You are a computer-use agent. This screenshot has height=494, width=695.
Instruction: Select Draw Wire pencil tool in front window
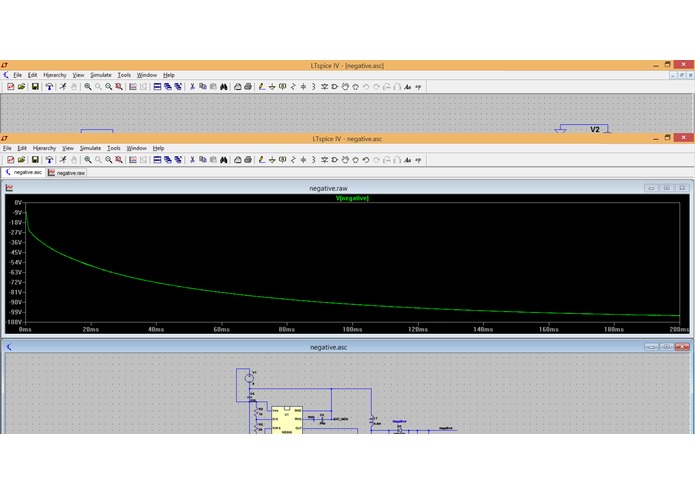[262, 160]
